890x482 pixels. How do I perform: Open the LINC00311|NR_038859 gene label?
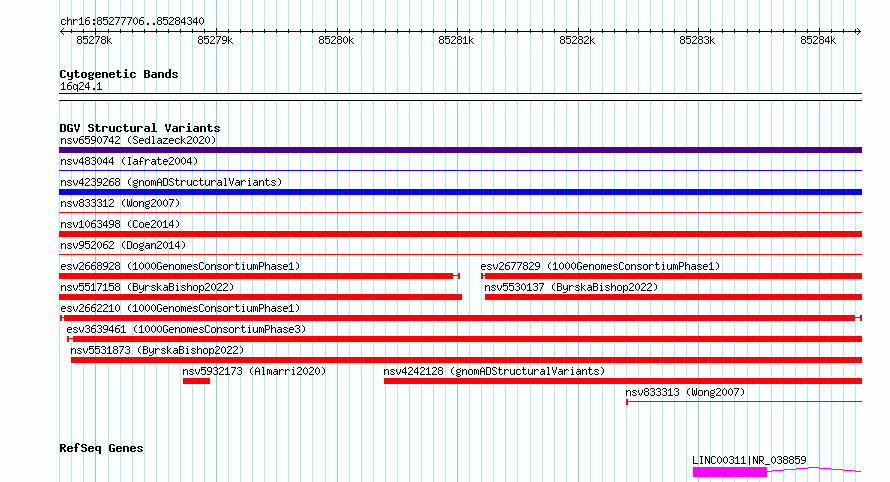click(749, 460)
